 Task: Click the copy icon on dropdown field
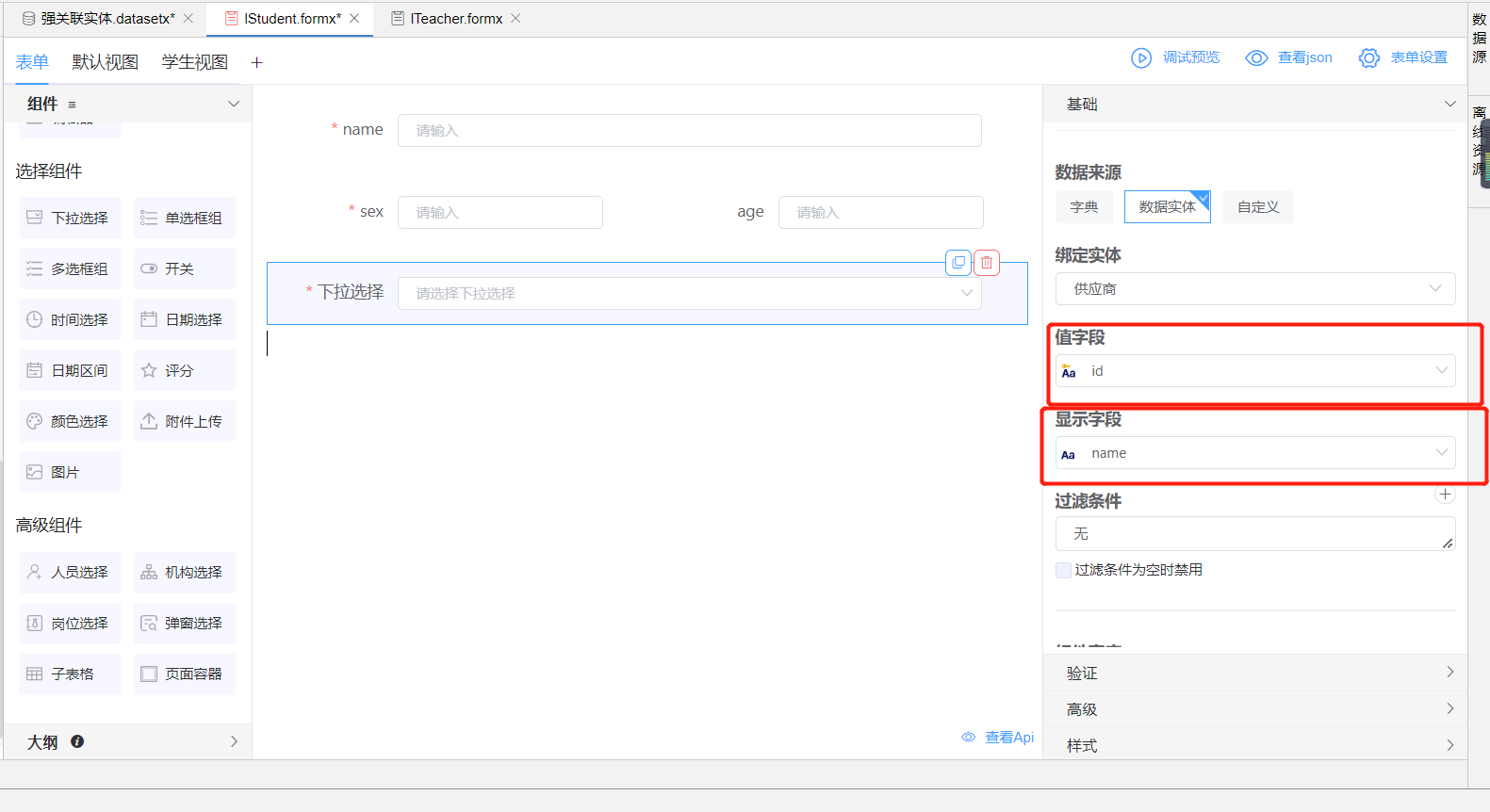tap(958, 263)
